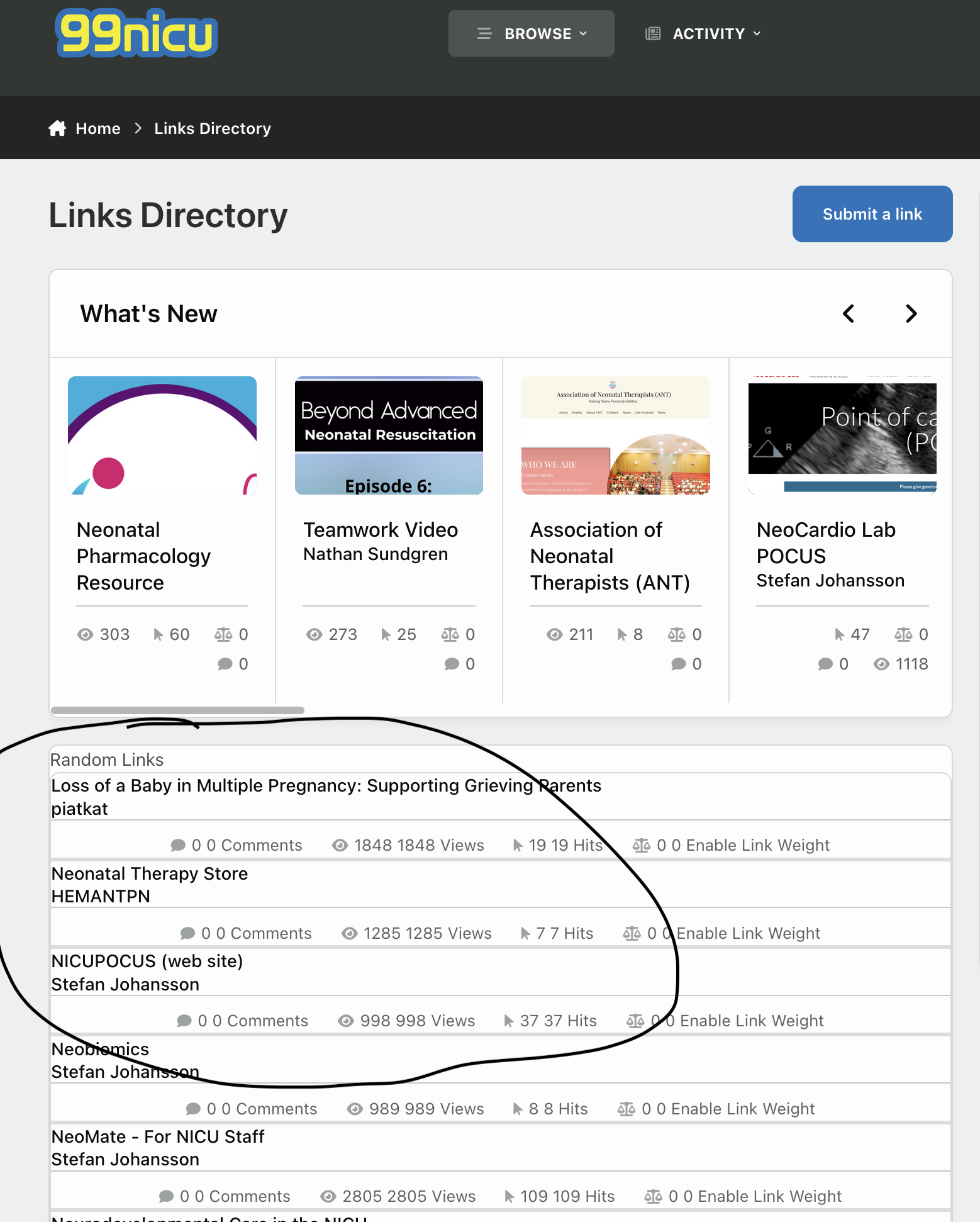Click 2805 Views eye icon

pyautogui.click(x=328, y=1196)
